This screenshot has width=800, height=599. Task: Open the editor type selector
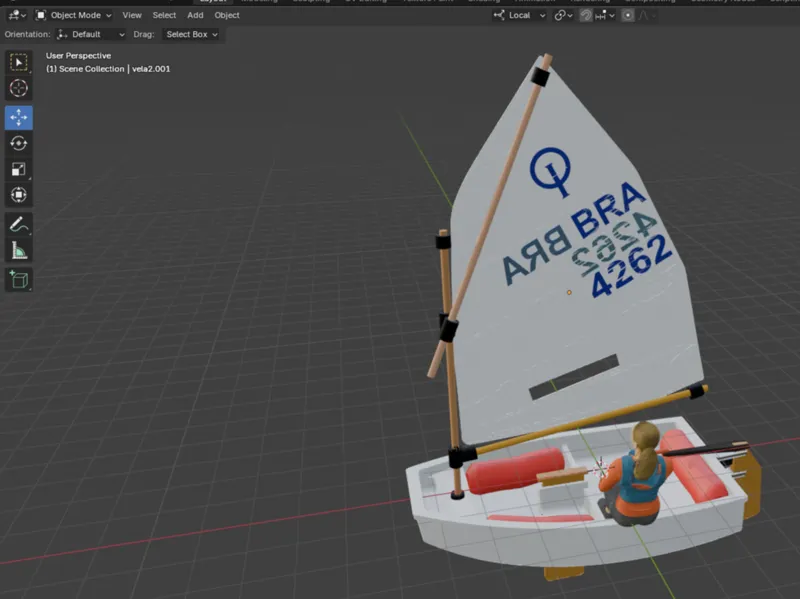(x=17, y=15)
